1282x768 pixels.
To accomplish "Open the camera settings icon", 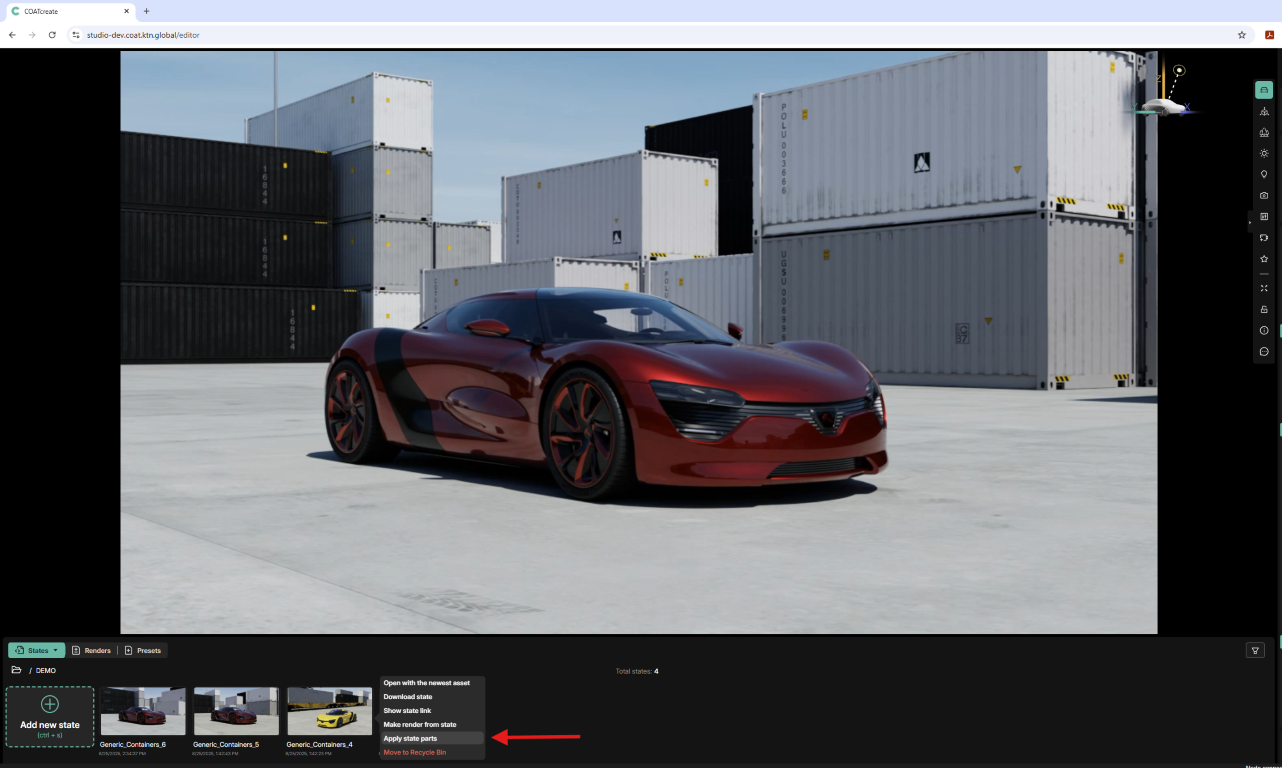I will 1264,195.
